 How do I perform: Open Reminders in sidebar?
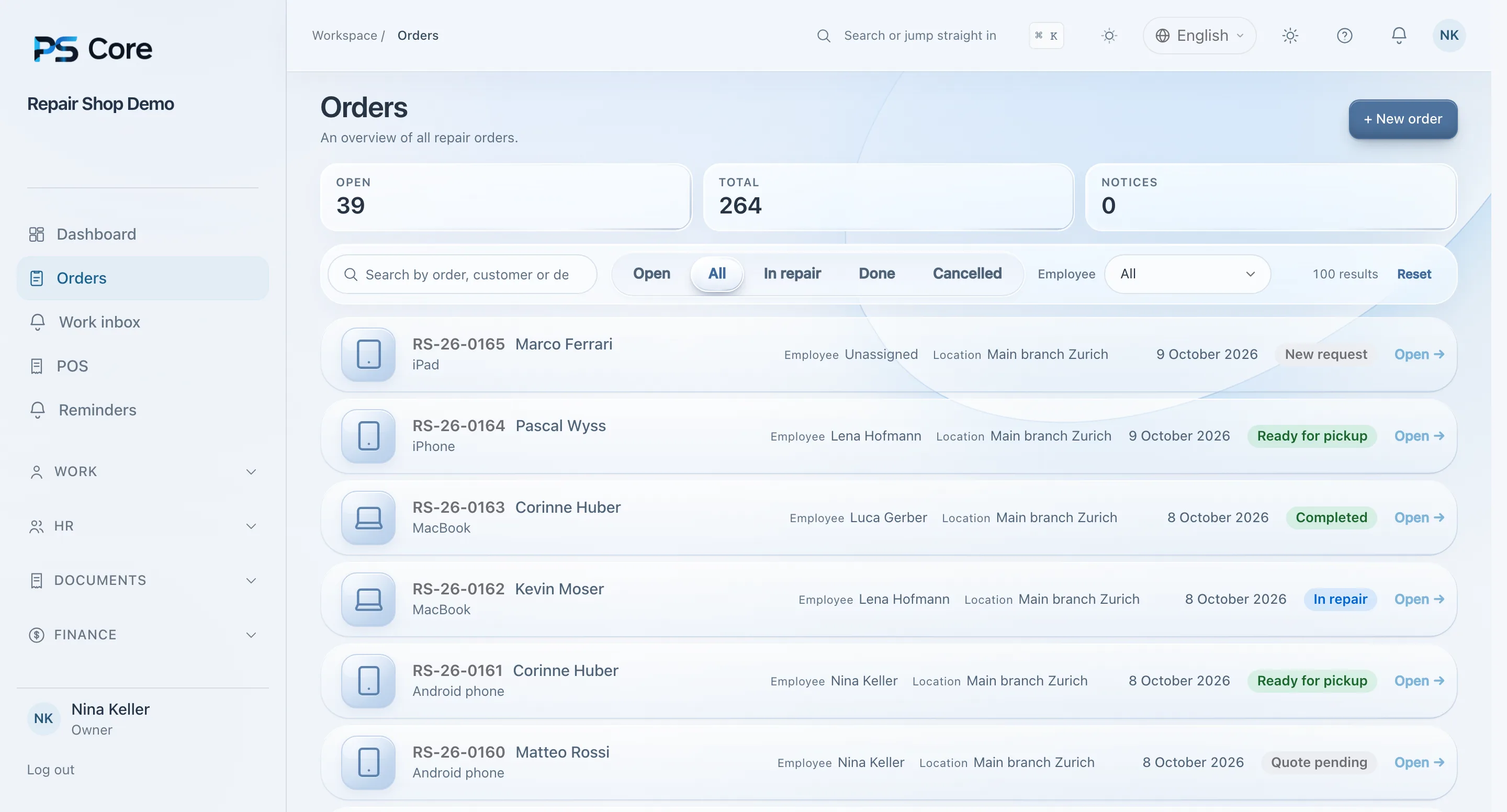point(142,410)
